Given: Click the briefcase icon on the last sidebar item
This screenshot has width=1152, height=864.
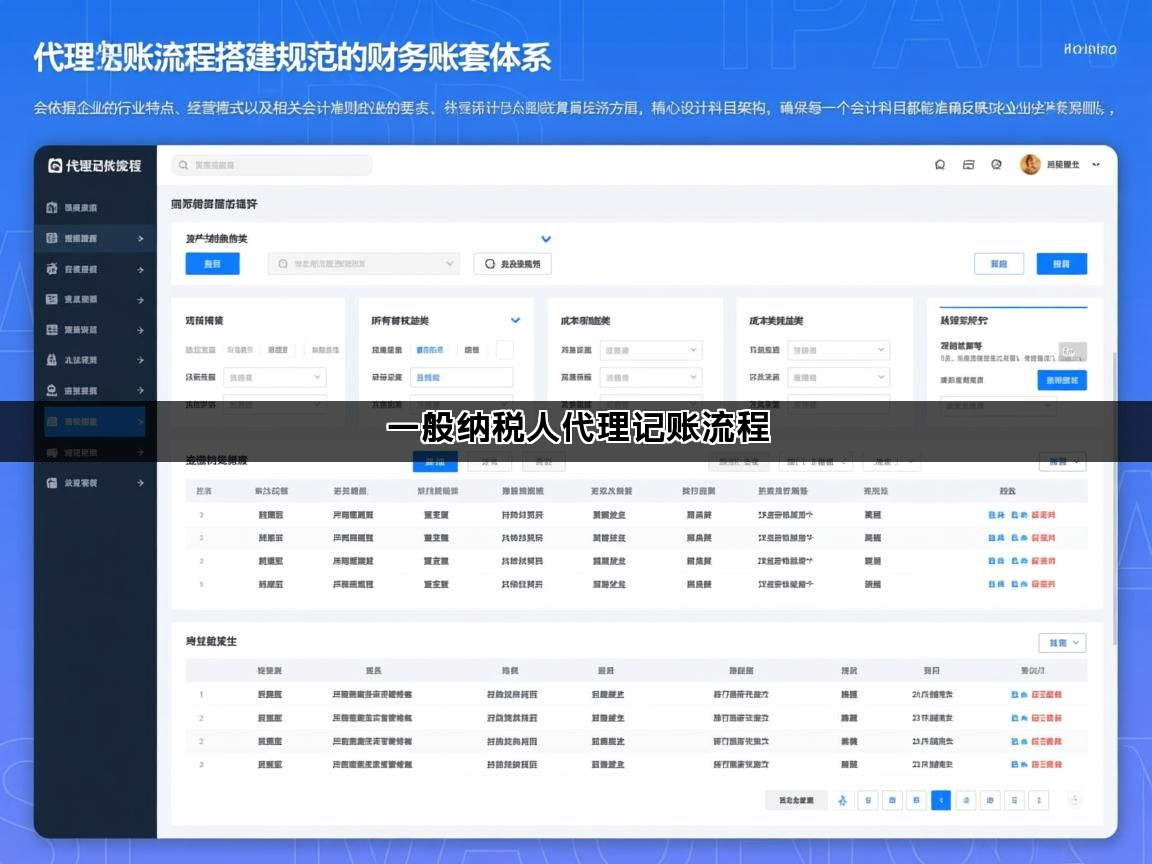Looking at the screenshot, I should (51, 483).
